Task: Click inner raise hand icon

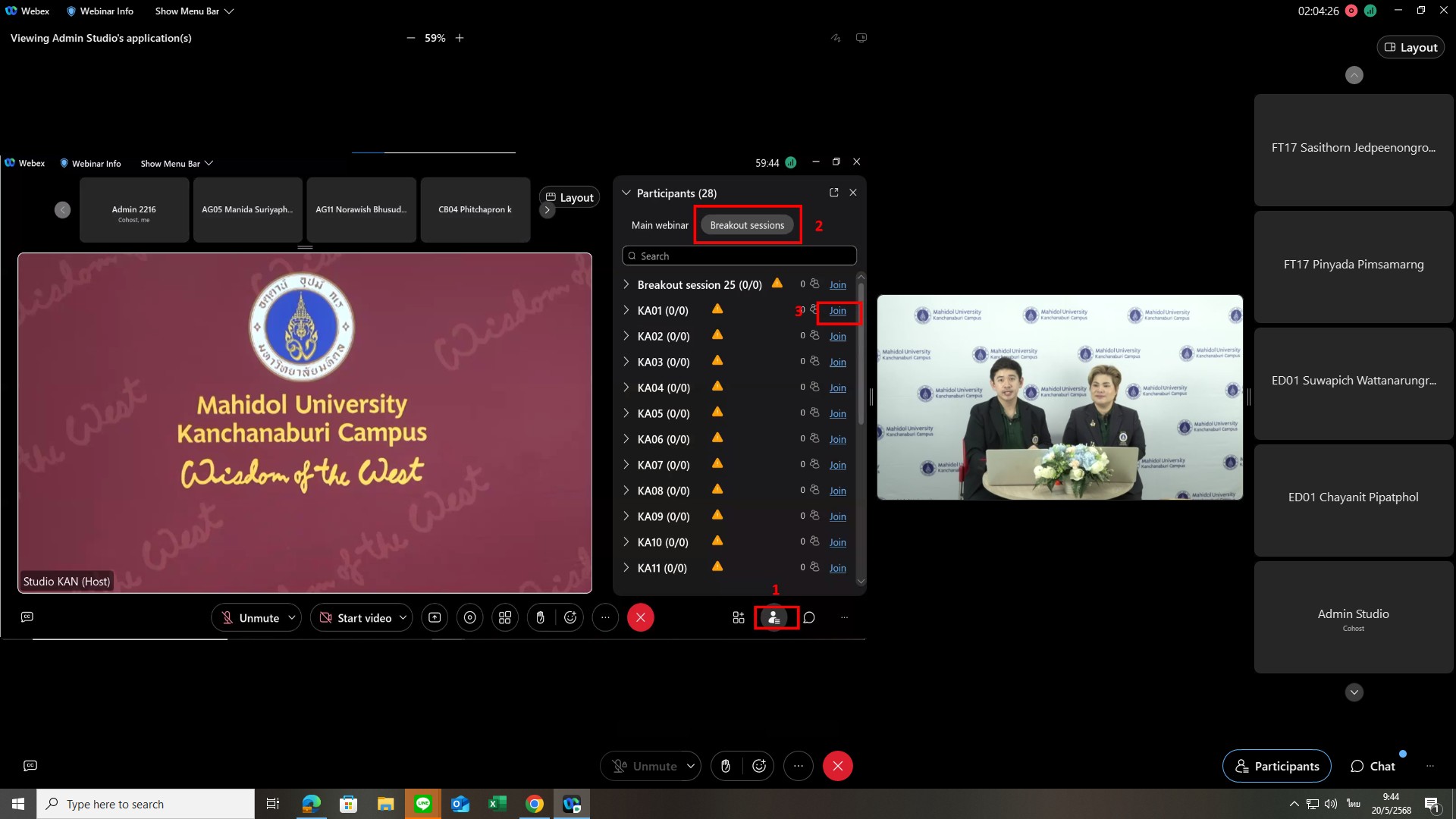Action: coord(540,618)
